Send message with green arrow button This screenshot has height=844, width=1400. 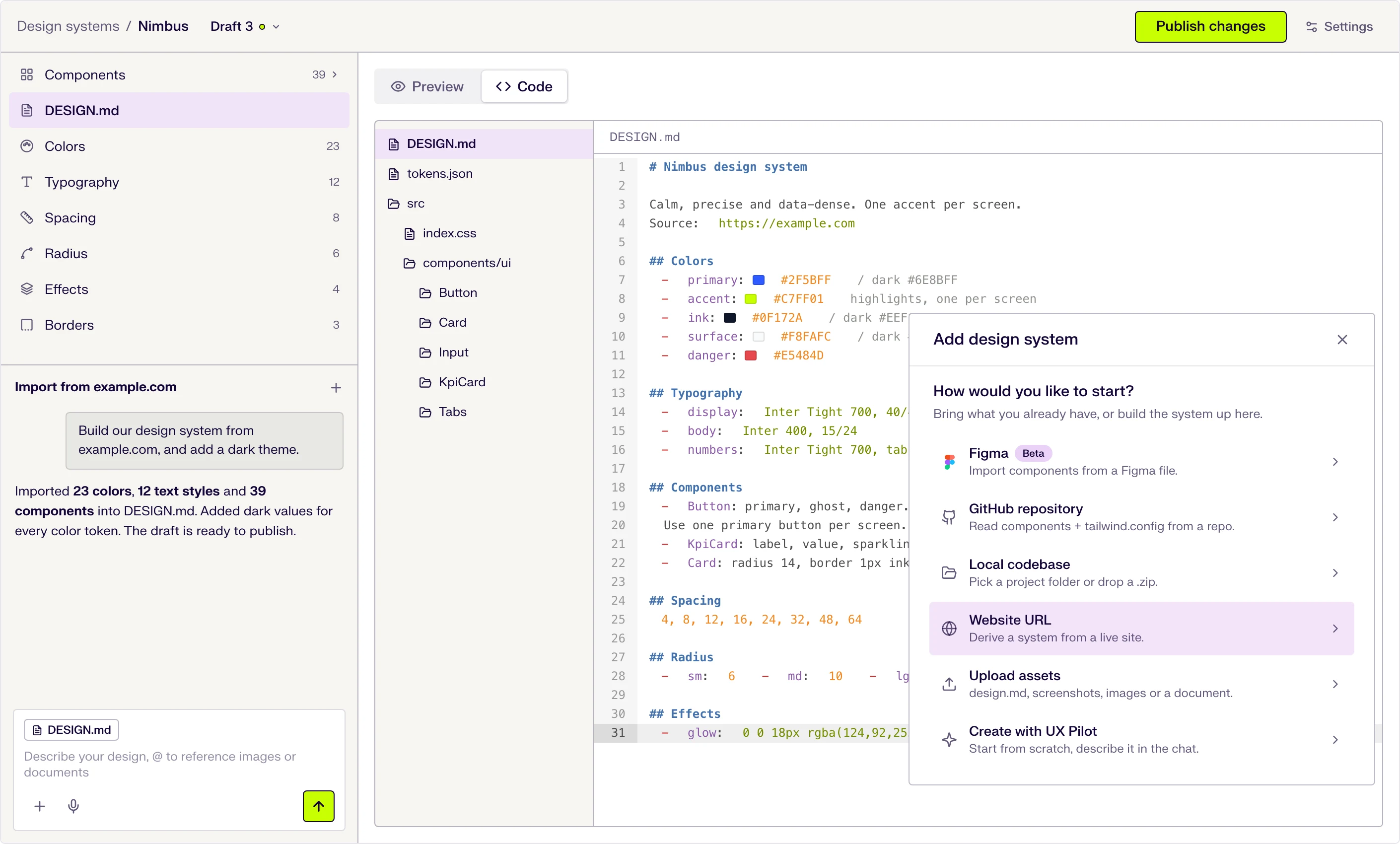click(x=319, y=806)
